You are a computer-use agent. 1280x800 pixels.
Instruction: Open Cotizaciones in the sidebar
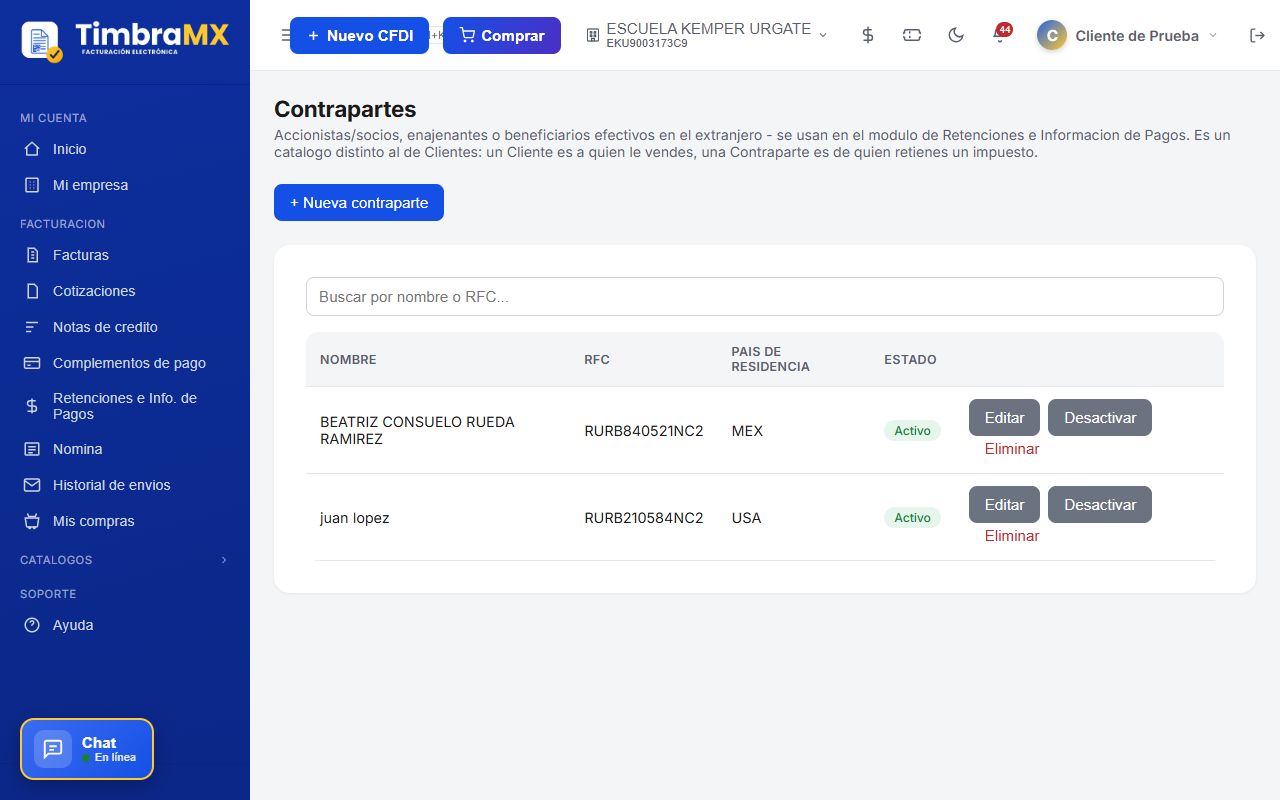125,291
